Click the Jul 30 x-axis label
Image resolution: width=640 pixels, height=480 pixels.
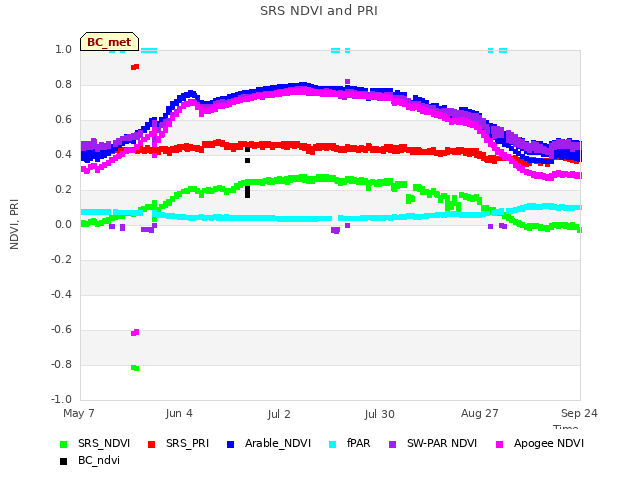[x=380, y=414]
